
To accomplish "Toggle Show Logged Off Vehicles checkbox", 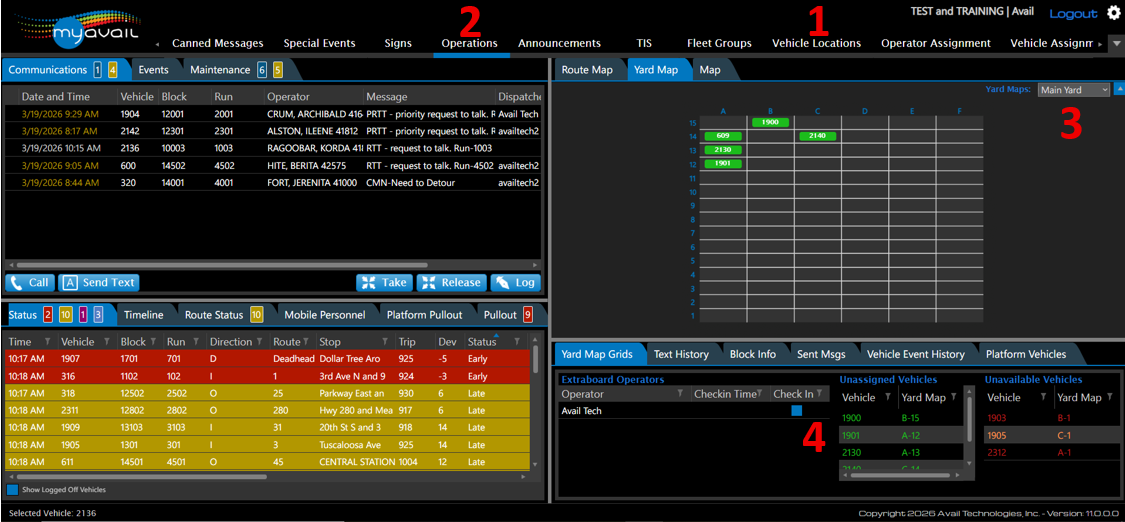I will [x=12, y=490].
